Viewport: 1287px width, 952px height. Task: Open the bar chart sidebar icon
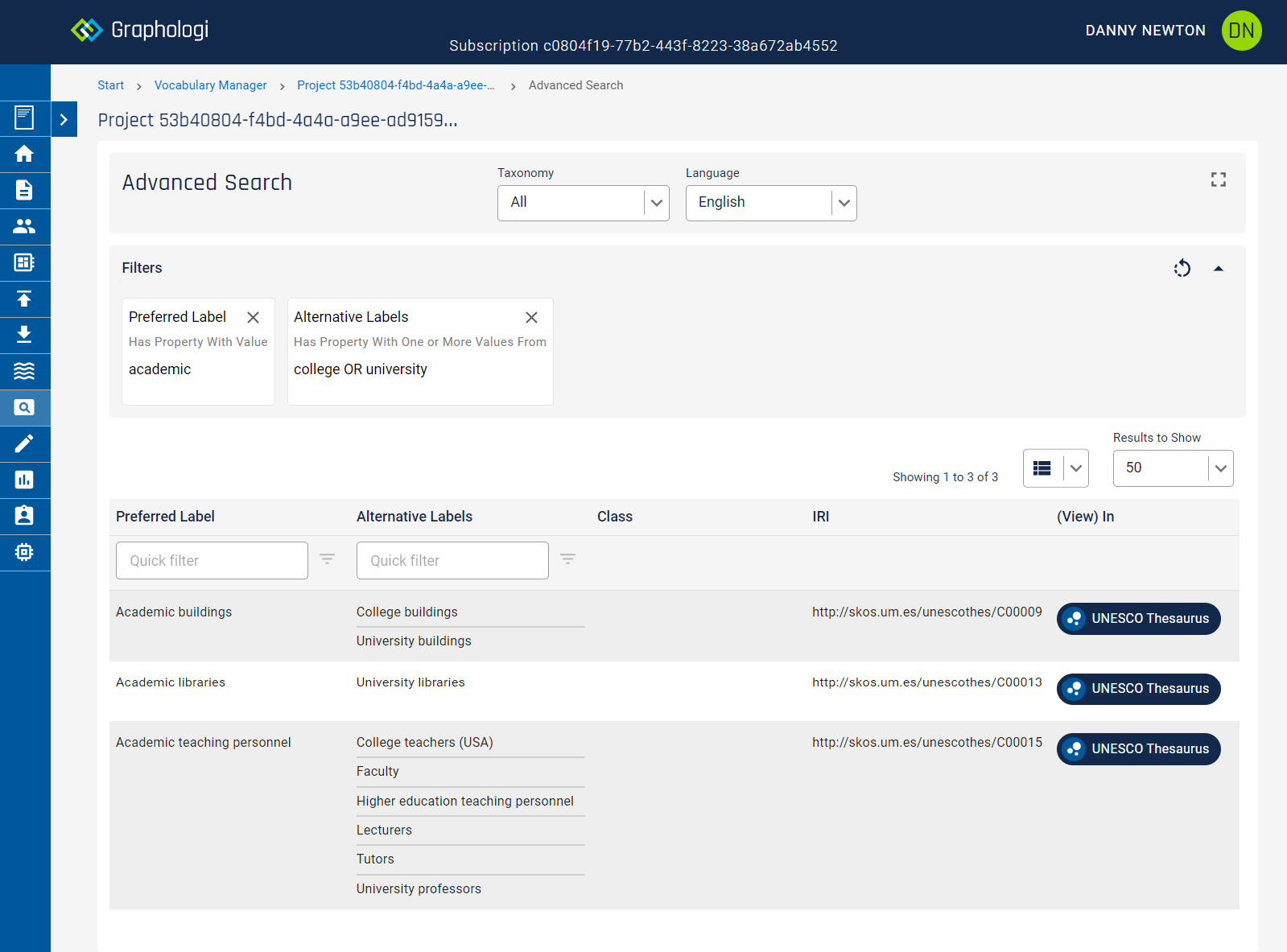(x=24, y=480)
